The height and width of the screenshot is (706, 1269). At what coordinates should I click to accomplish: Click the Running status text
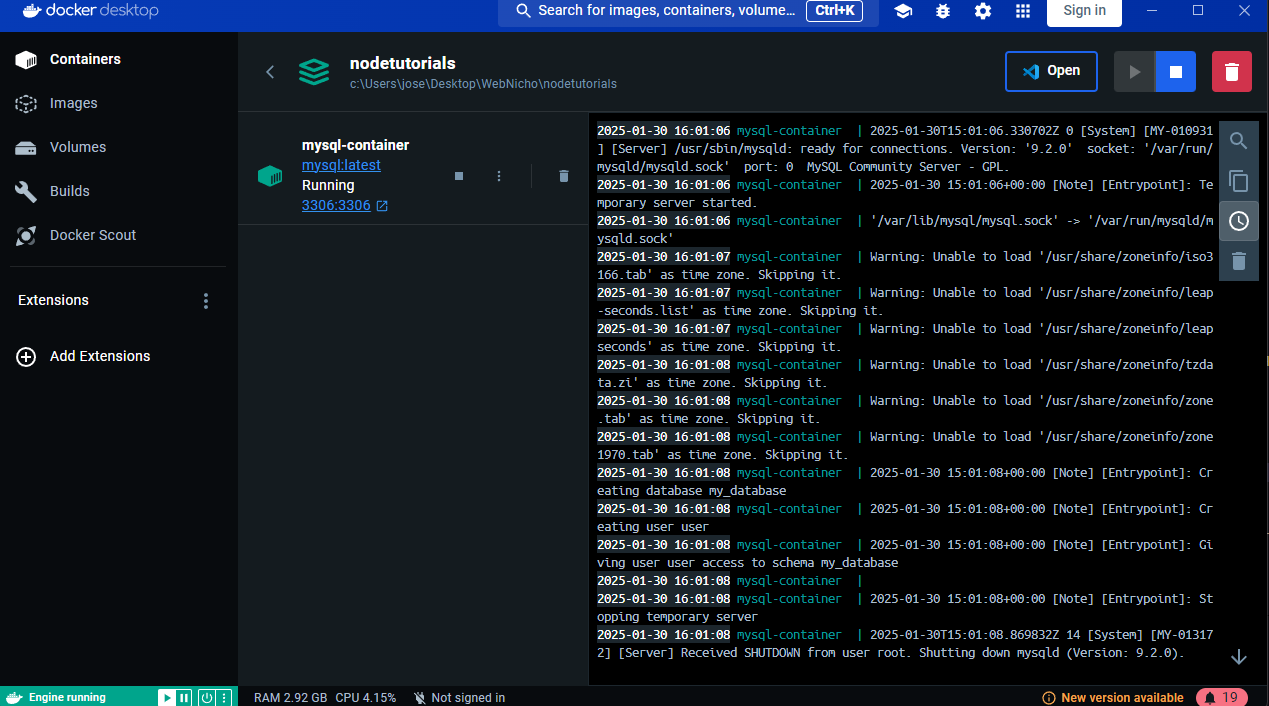(328, 185)
